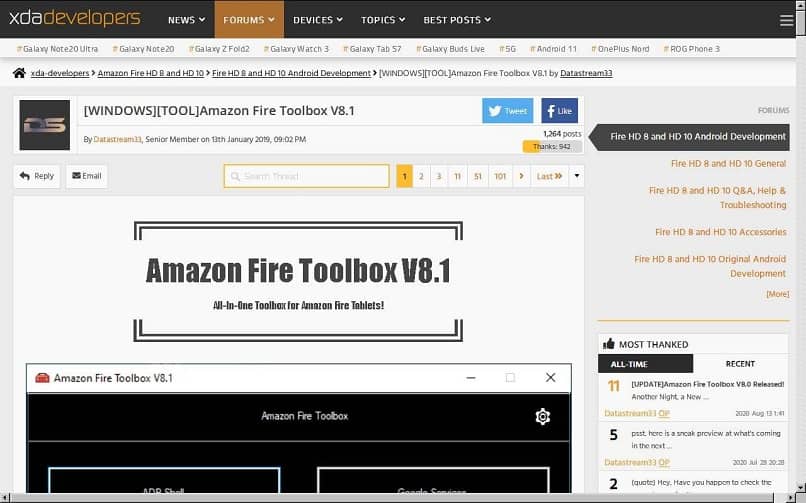This screenshot has height=503, width=806.
Task: Click the next page chevron arrow
Action: [521, 176]
